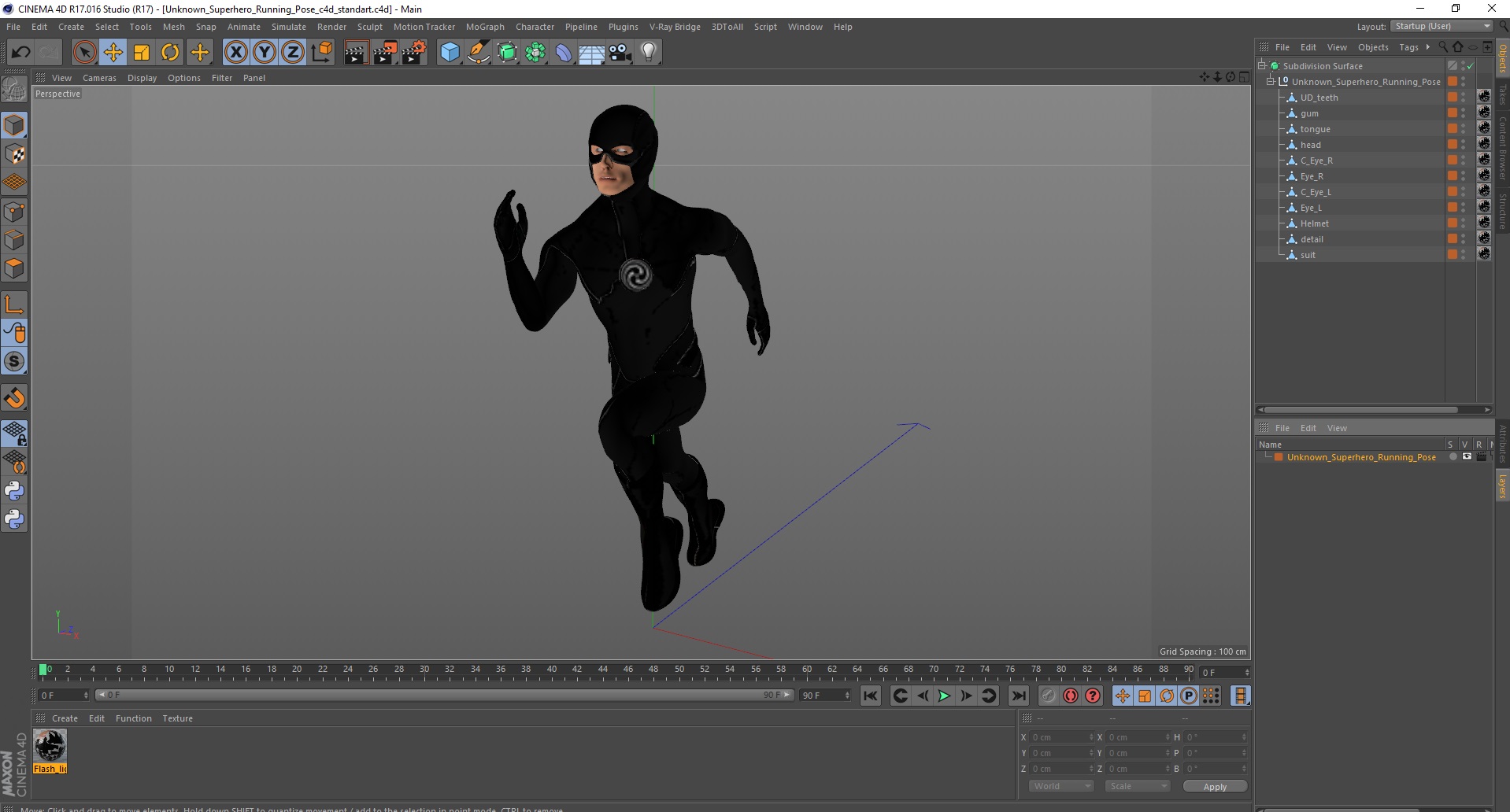Open the File menu
The image size is (1510, 812).
(13, 27)
